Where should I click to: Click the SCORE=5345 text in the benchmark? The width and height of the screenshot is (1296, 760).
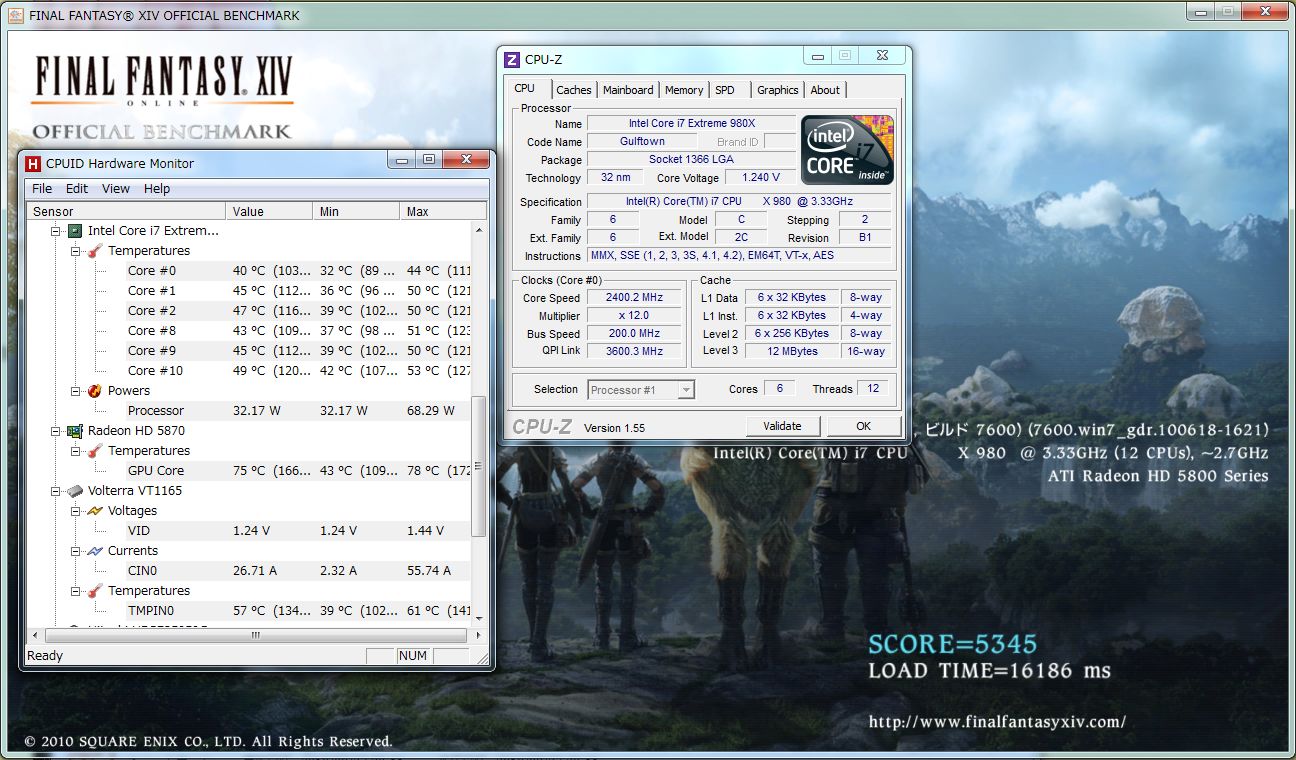[952, 644]
